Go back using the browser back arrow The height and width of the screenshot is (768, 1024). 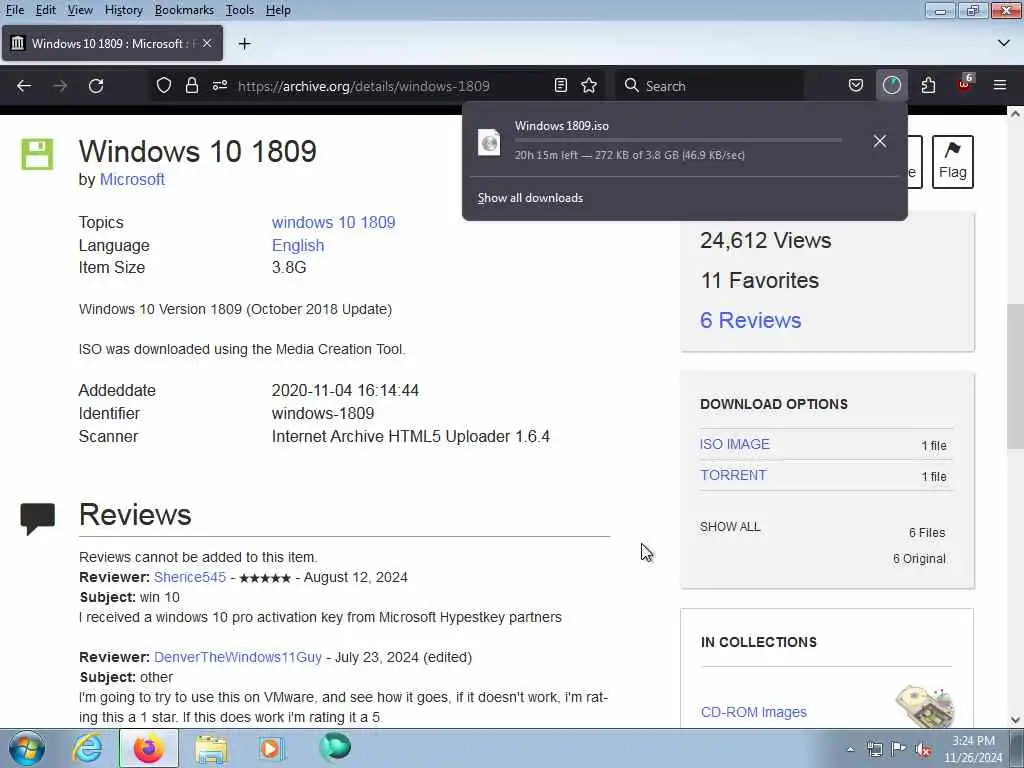tap(24, 86)
